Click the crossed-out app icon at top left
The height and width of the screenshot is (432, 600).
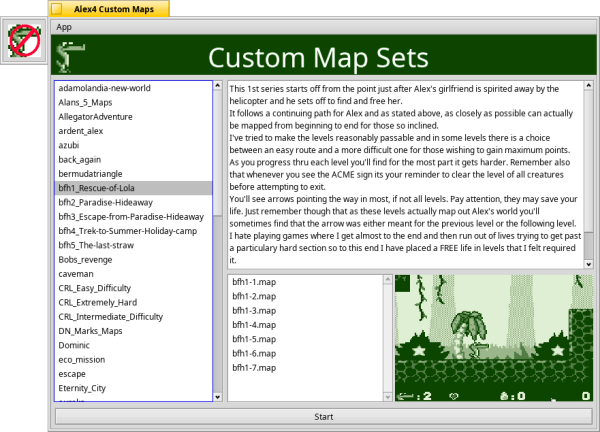click(x=22, y=41)
